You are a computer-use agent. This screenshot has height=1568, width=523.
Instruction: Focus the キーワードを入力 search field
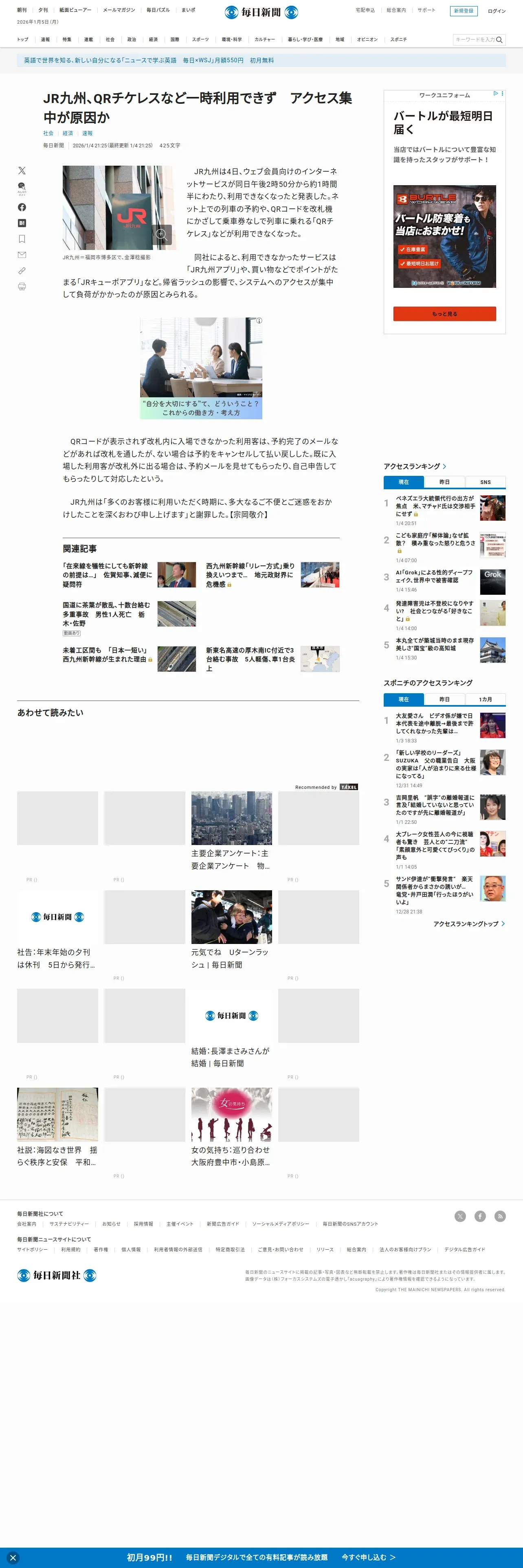(x=474, y=39)
